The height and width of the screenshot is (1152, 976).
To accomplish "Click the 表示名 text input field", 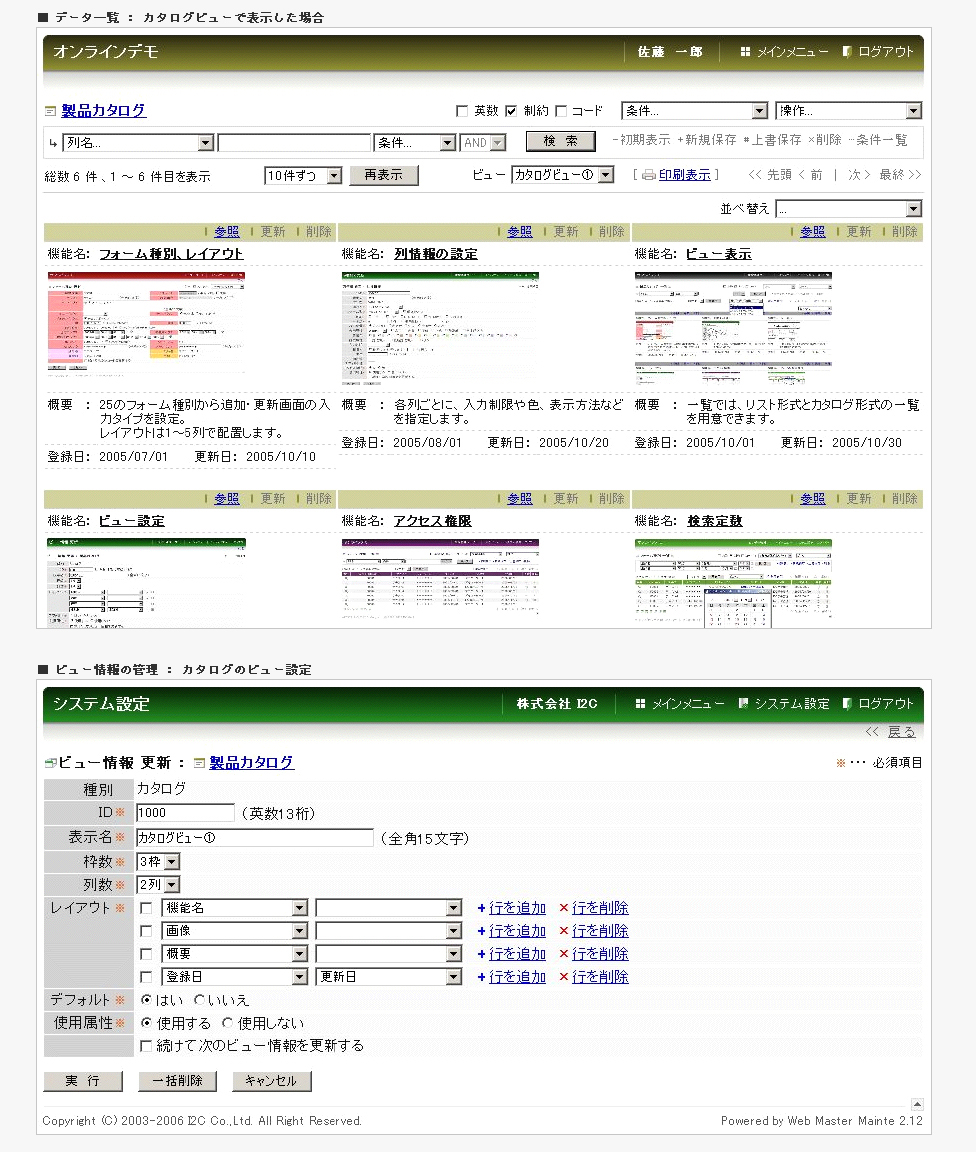I will coord(254,838).
